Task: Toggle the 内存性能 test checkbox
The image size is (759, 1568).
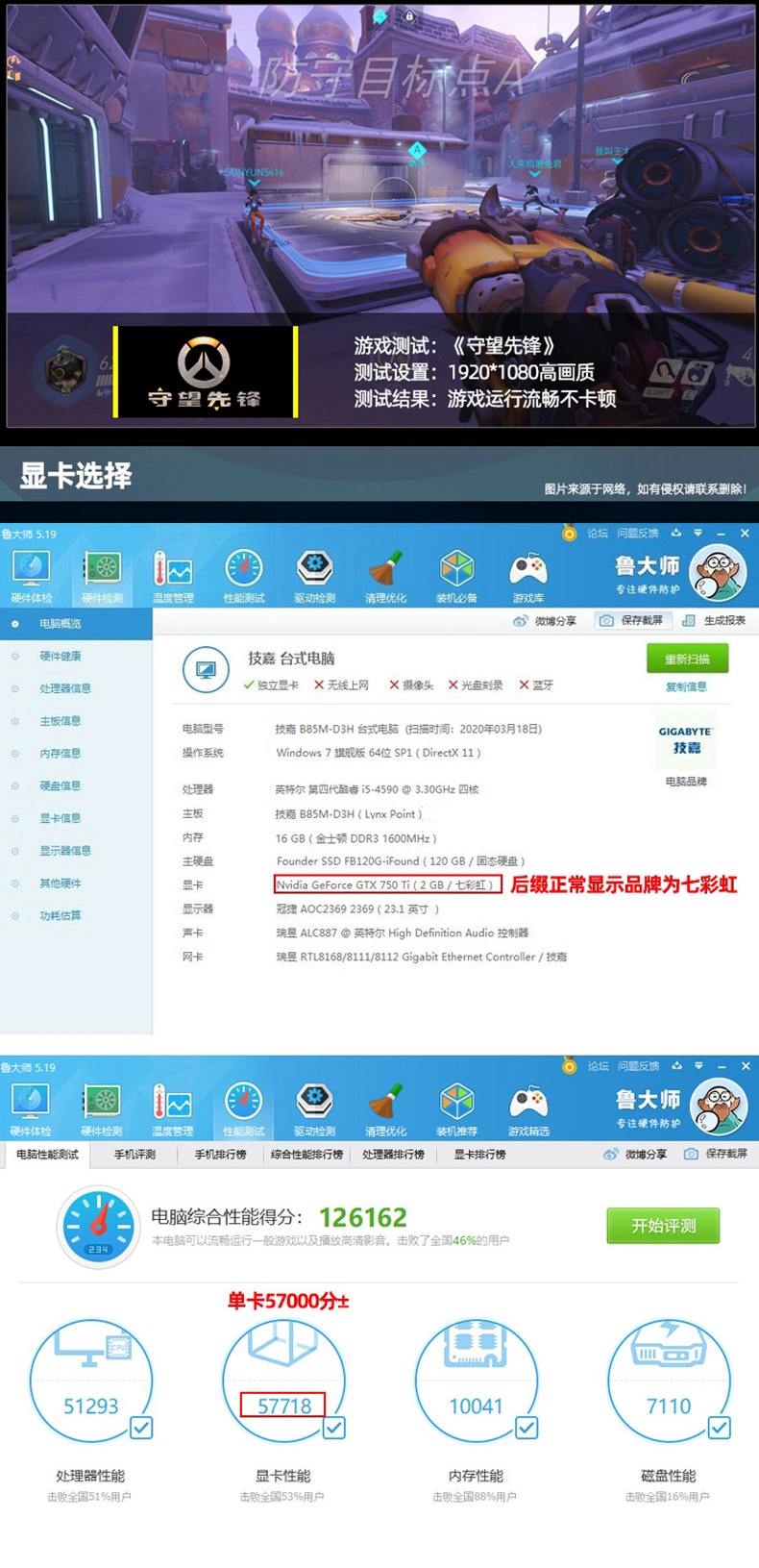Action: (x=526, y=1428)
